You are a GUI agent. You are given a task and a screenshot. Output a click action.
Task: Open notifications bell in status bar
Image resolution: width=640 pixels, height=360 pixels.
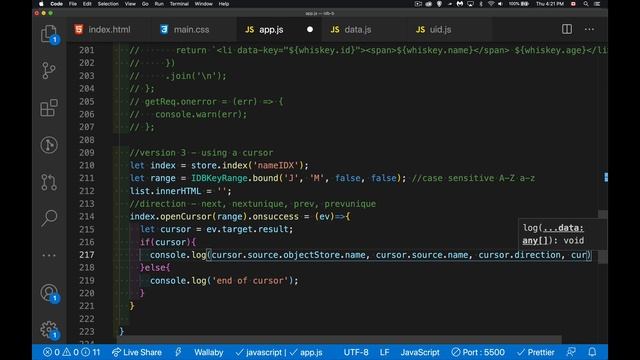pos(592,352)
